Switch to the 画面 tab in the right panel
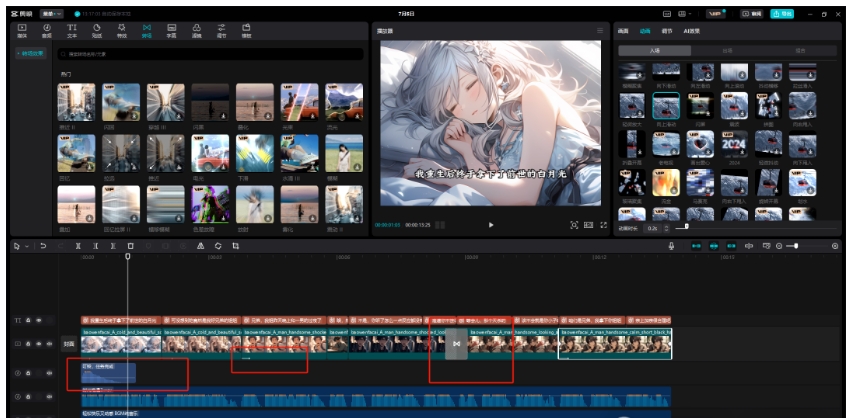Image resolution: width=851 pixels, height=418 pixels. pos(623,31)
